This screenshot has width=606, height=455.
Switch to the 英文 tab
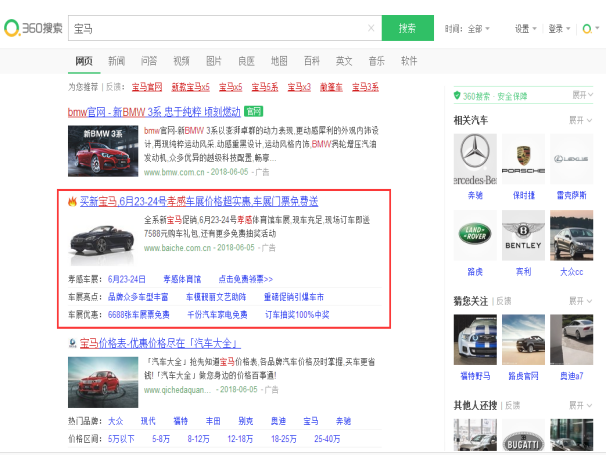[344, 61]
